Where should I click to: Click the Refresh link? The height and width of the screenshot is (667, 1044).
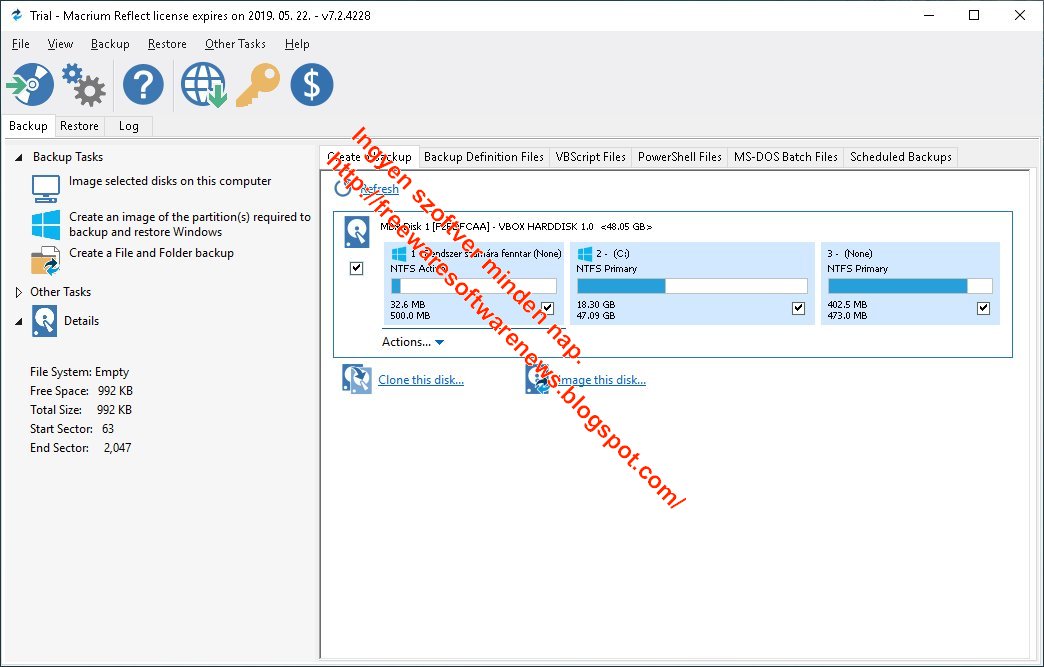[x=380, y=189]
